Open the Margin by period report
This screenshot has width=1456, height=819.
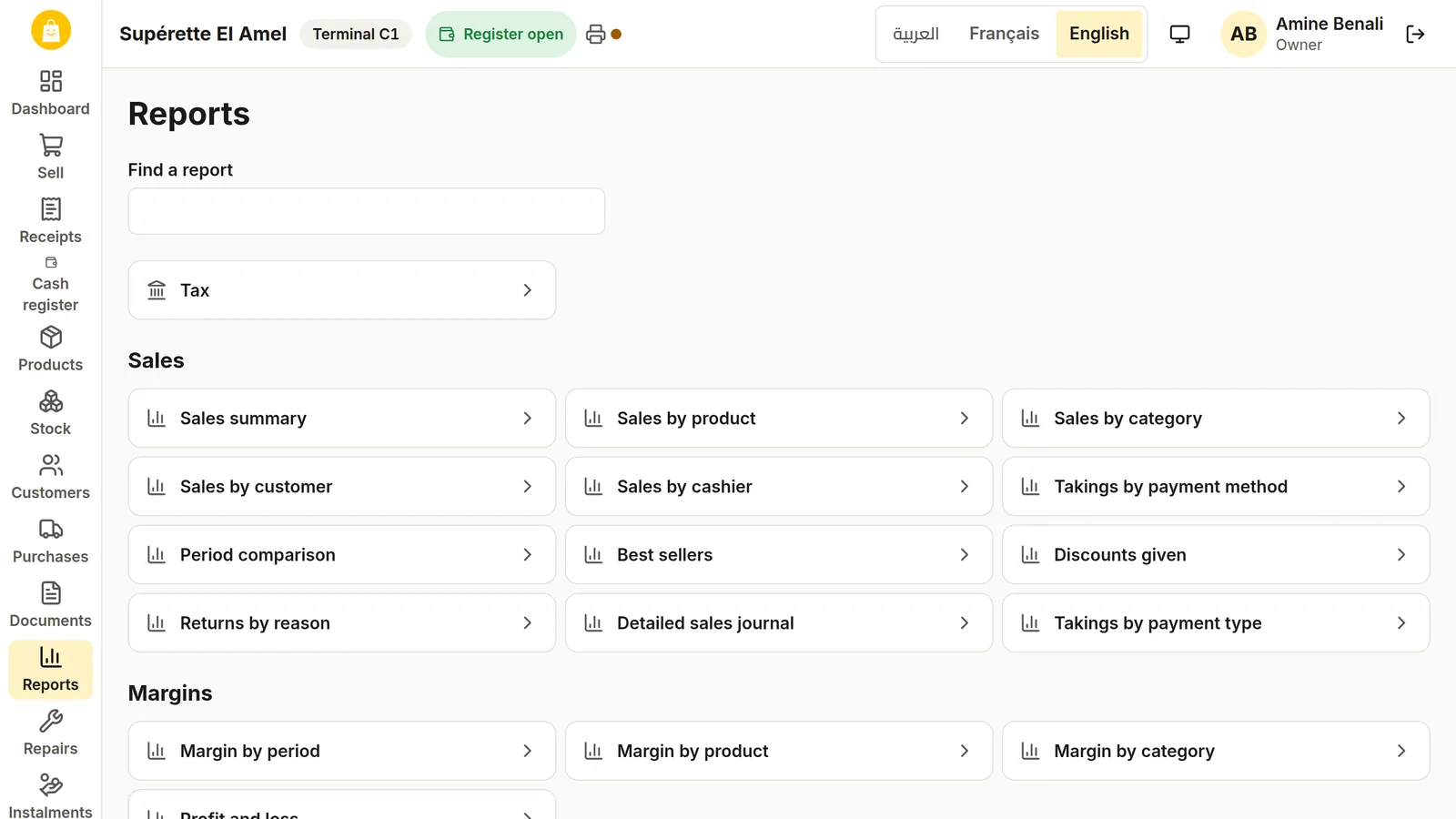342,751
